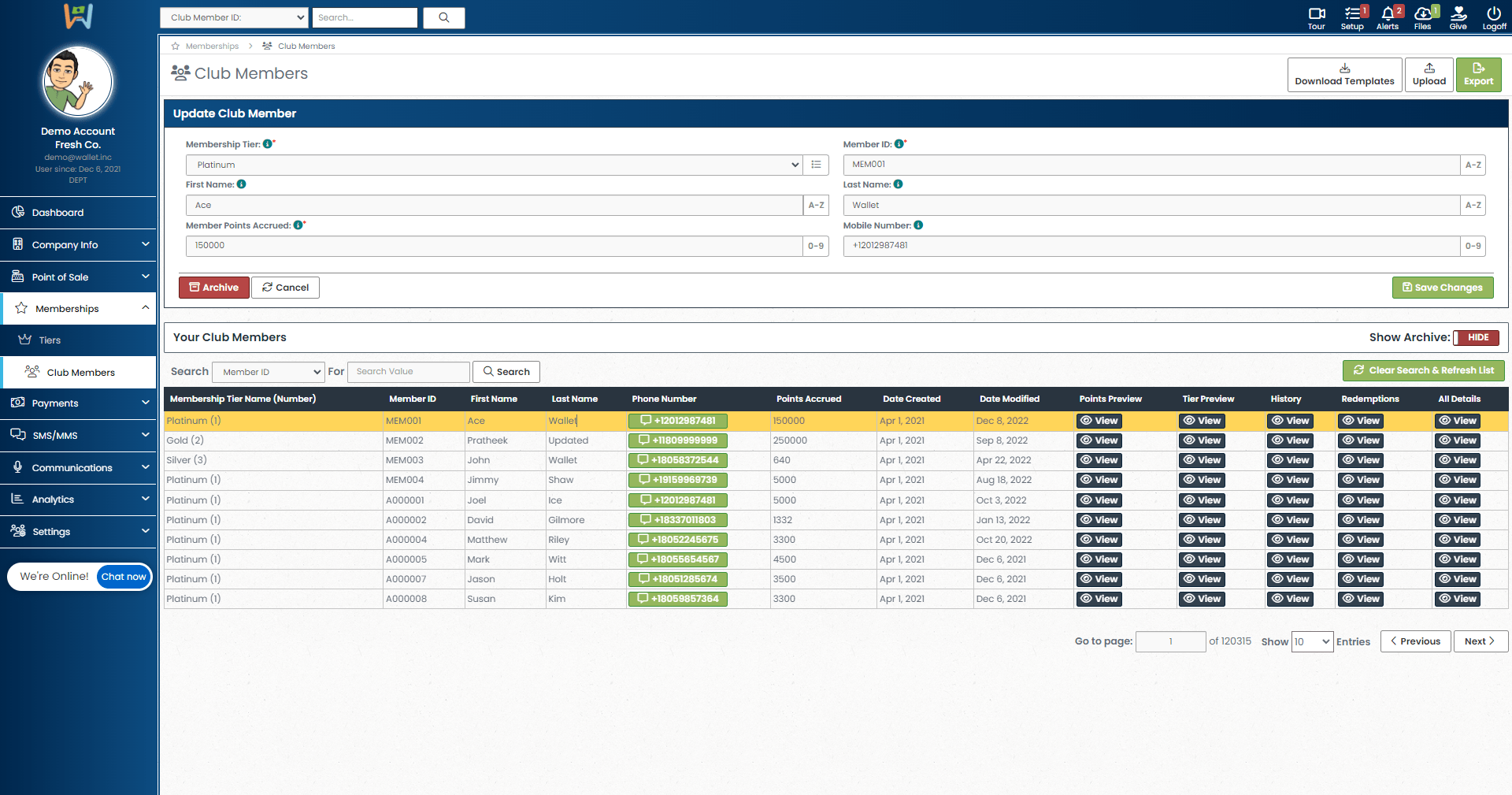The height and width of the screenshot is (795, 1512).
Task: Click the A-Z toggle beside First Name
Action: tap(816, 206)
